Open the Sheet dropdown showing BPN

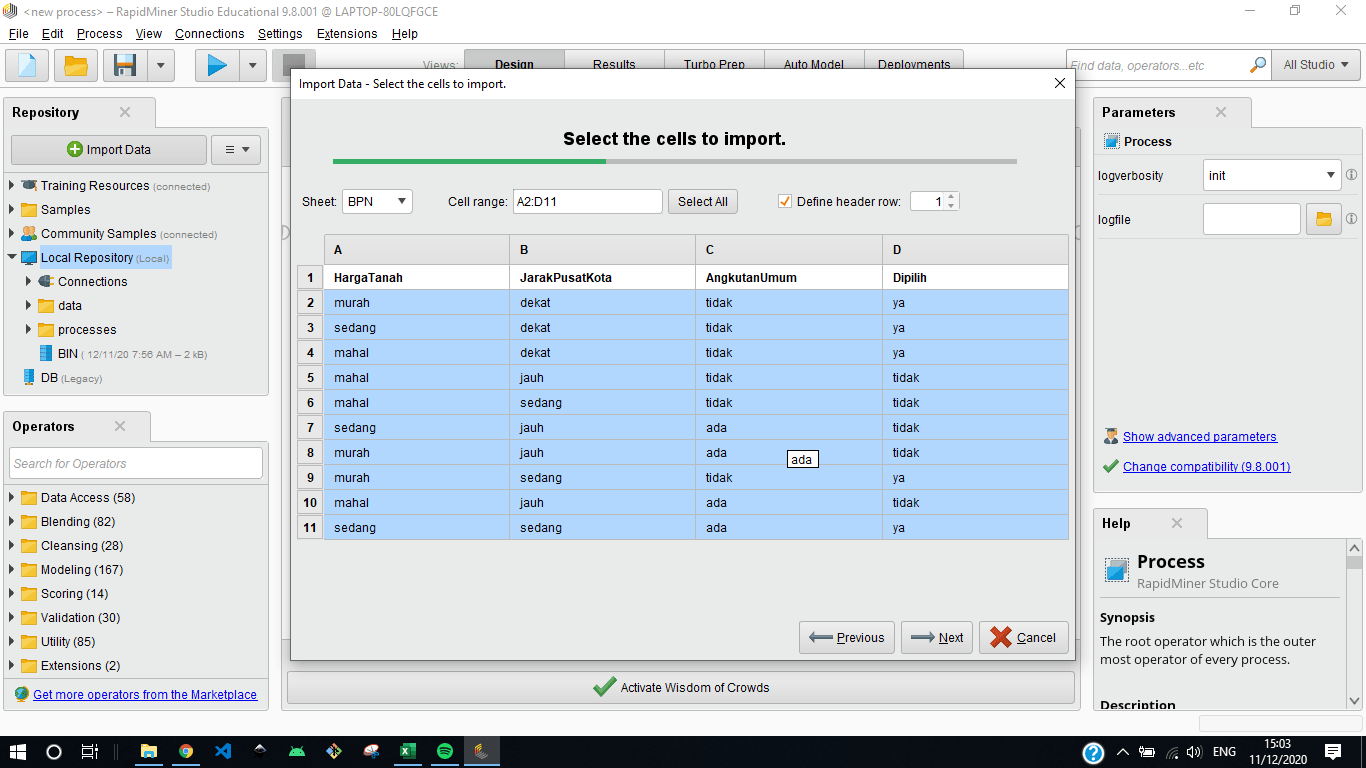(x=377, y=201)
